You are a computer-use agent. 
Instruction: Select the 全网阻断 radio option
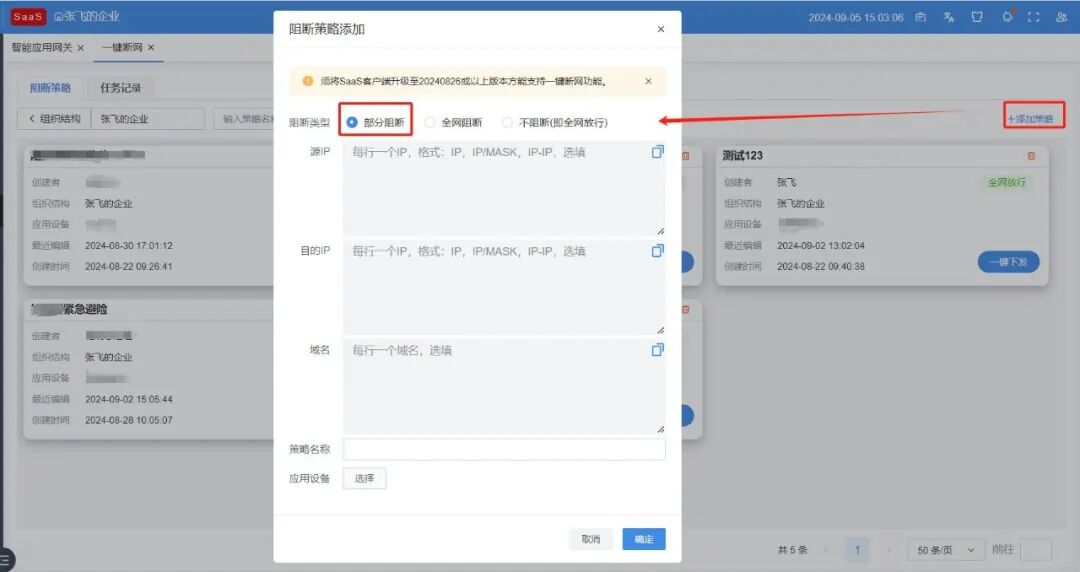(x=453, y=122)
